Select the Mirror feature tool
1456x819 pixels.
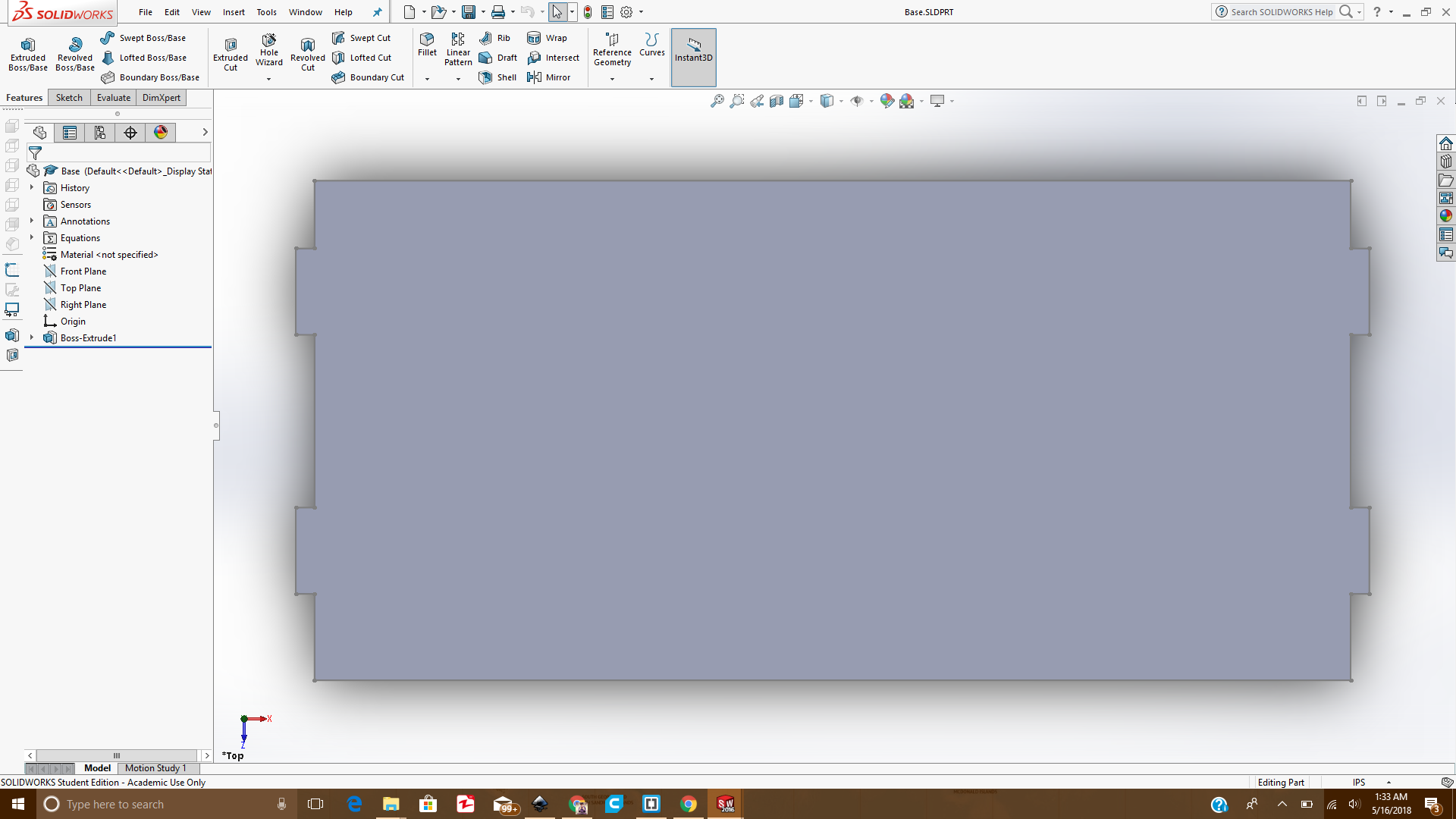(x=549, y=77)
